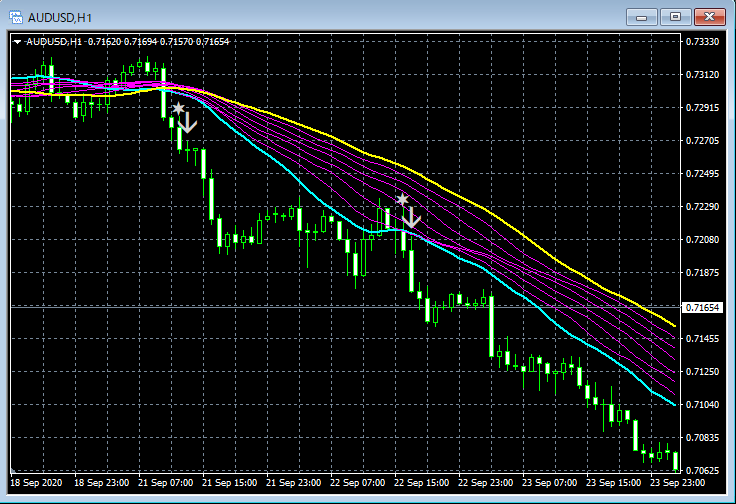
Task: Click the 18 Sep 23:00 time label
Action: pyautogui.click(x=102, y=483)
